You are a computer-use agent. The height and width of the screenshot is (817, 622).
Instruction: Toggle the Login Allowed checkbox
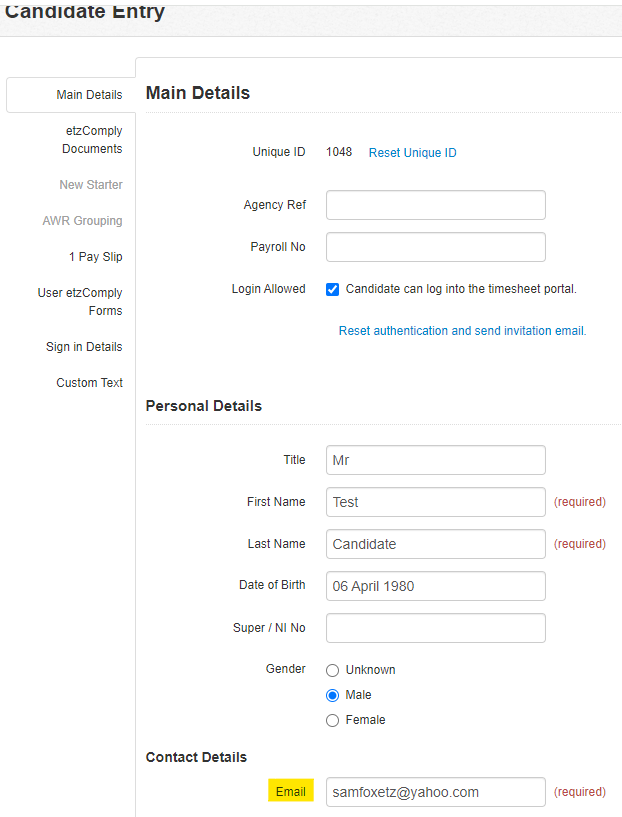pyautogui.click(x=332, y=289)
